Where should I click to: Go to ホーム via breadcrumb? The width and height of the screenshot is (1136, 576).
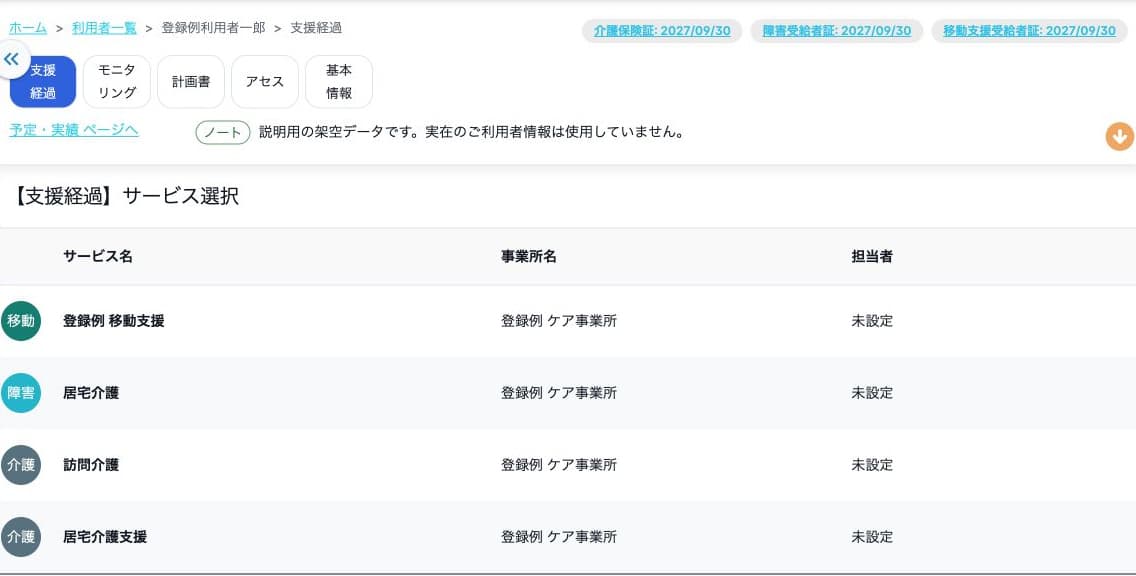coord(28,28)
